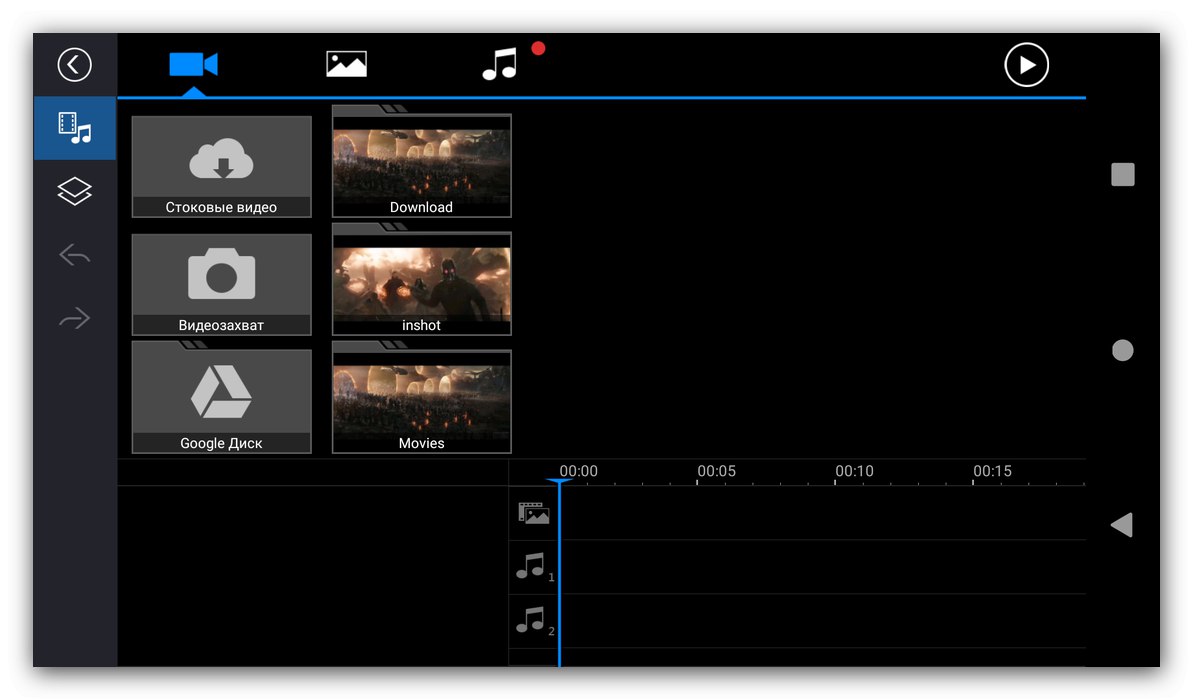Tap the Android recent apps square
The height and width of the screenshot is (700, 1193).
coord(1123,174)
